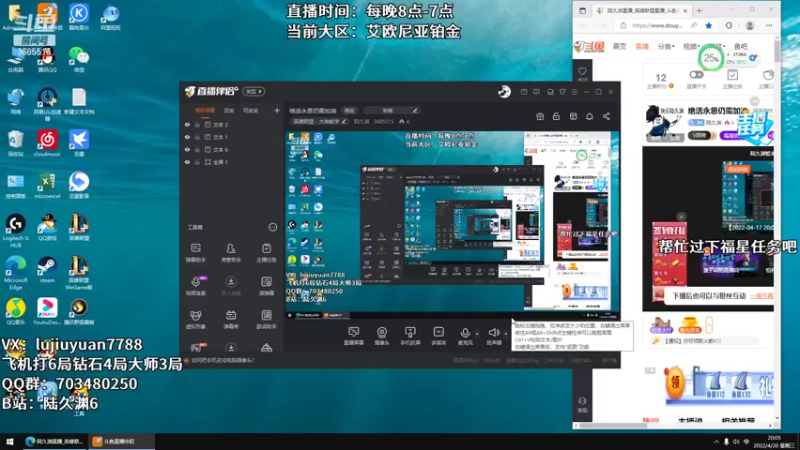
Task: Open Edge three-dot settings menu
Action: [x=769, y=26]
